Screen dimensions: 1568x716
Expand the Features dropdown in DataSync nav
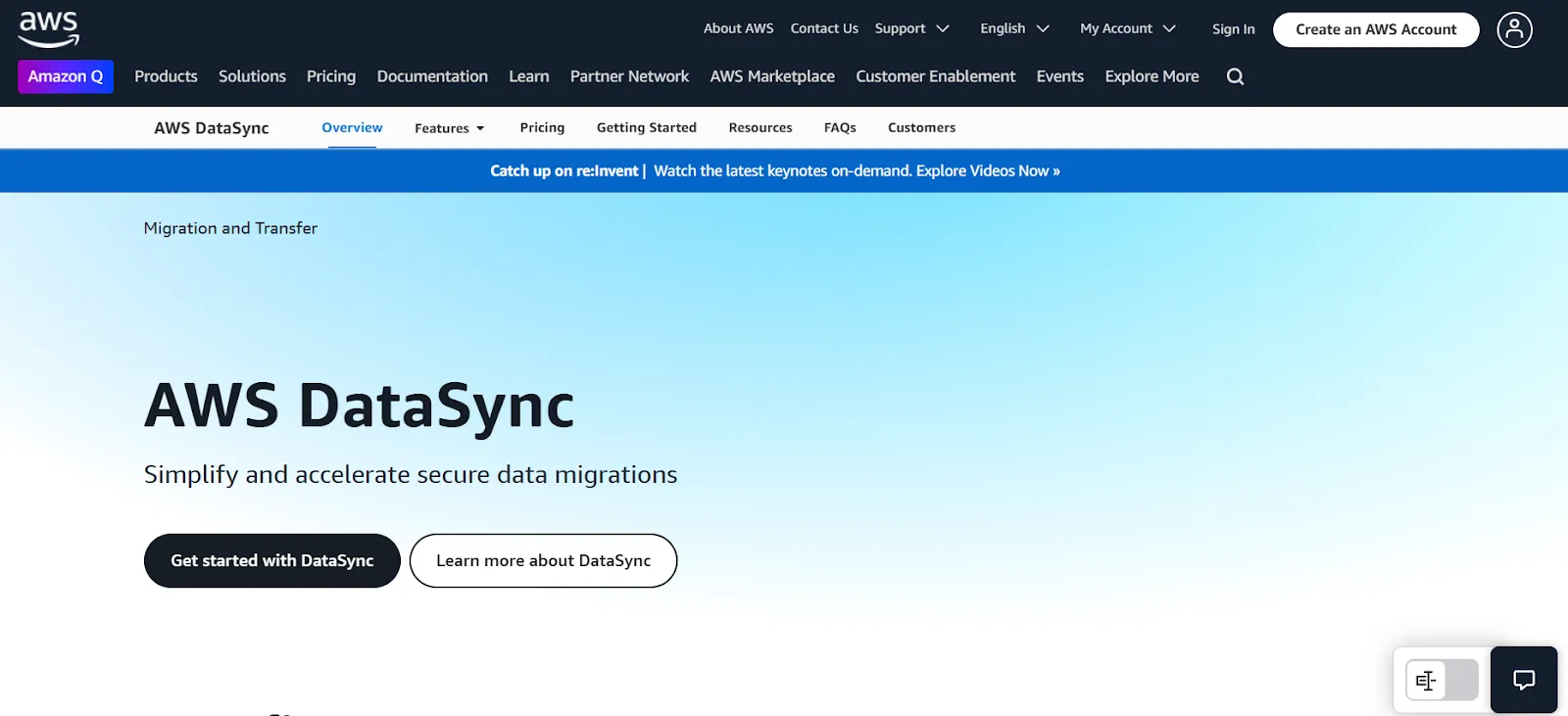coord(450,128)
